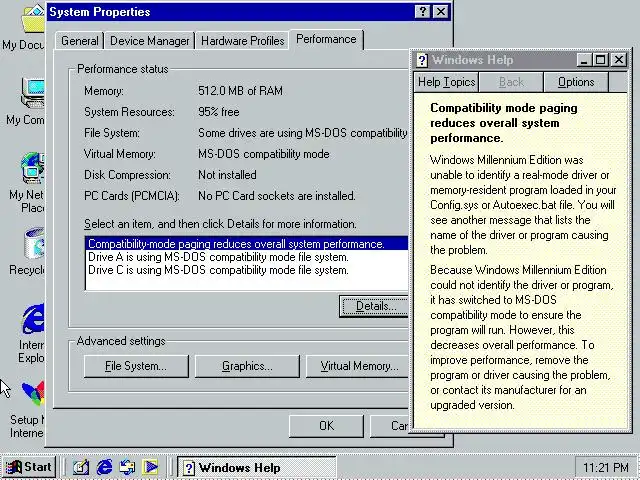Switch to the Hardware Profiles tab

(x=242, y=41)
